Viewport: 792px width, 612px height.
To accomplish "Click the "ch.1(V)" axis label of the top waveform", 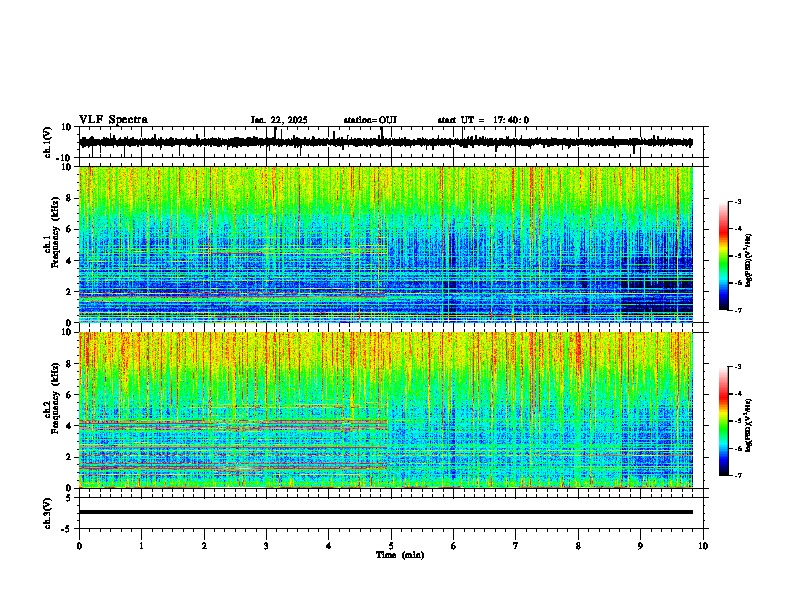I will (48, 142).
